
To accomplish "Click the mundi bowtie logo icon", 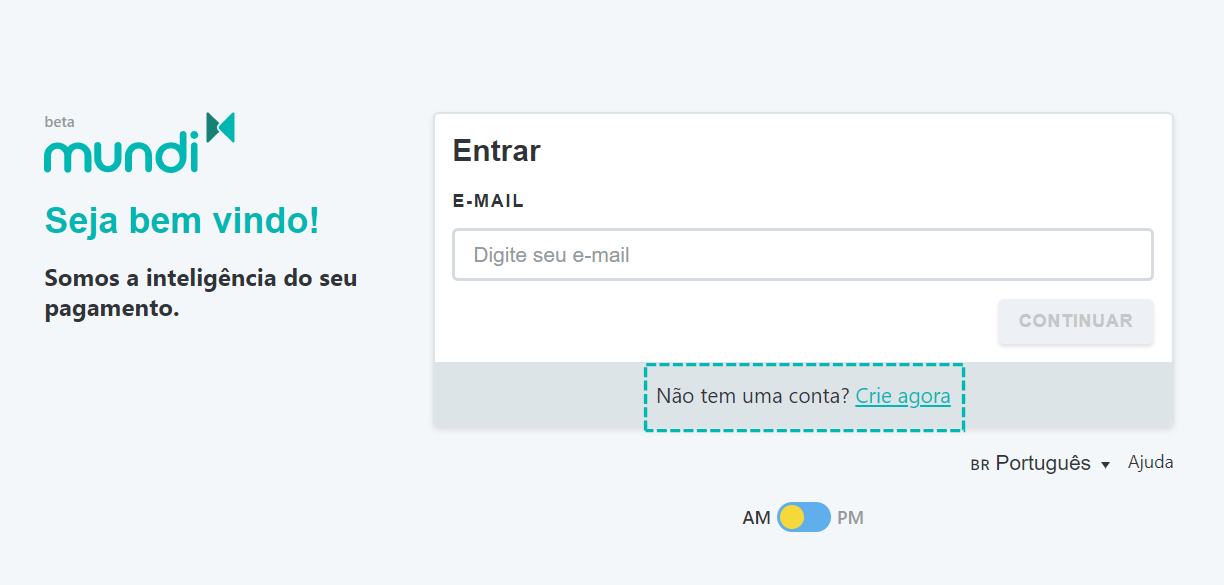I will 220,127.
